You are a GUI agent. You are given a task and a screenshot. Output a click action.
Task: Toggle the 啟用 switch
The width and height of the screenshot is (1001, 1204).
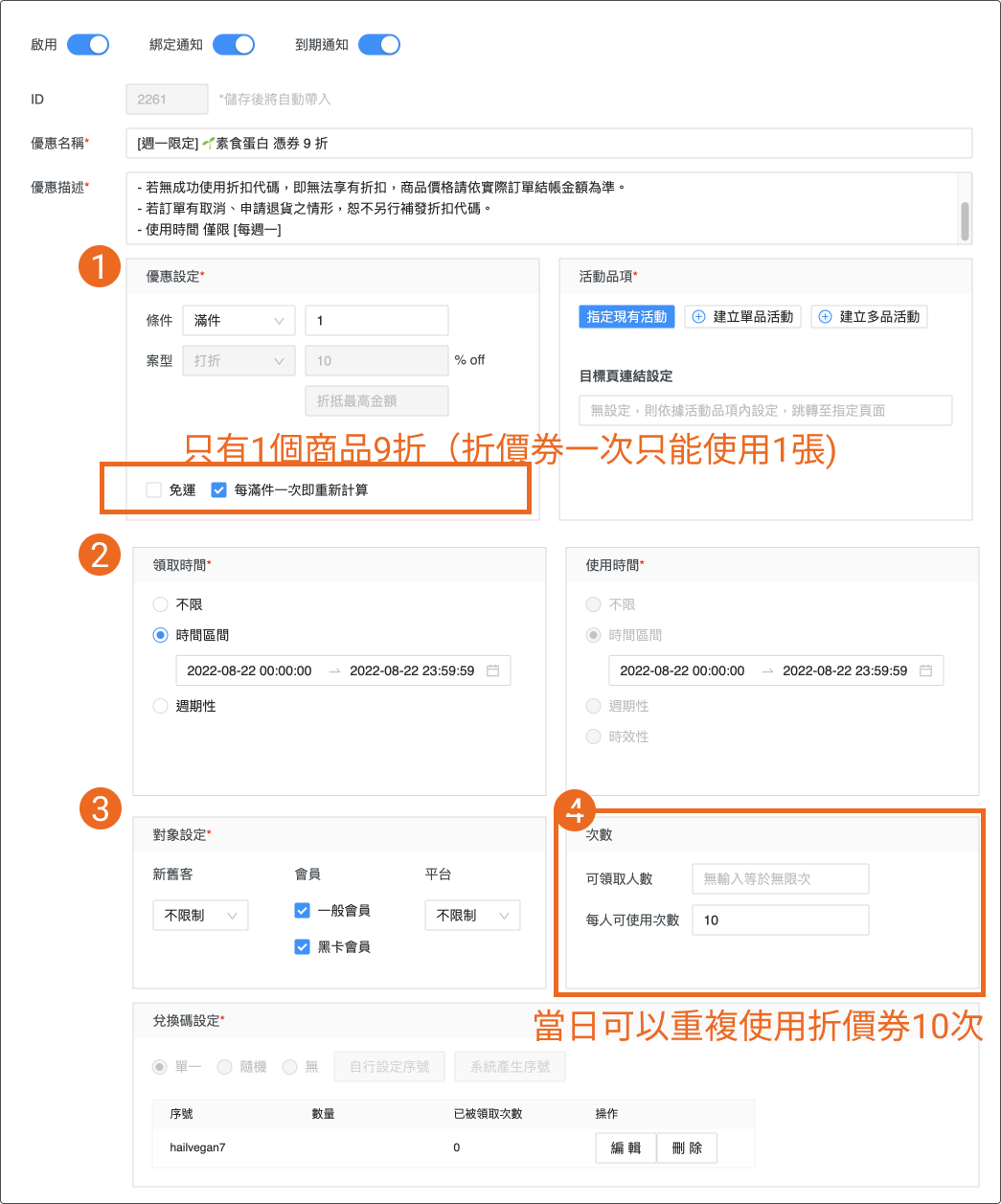[88, 45]
